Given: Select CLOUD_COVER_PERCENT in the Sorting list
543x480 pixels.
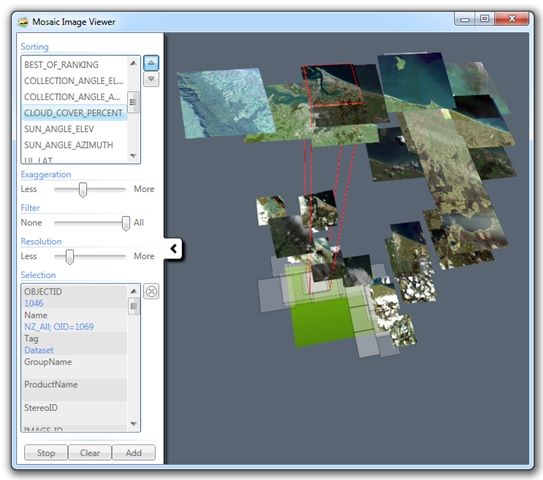Looking at the screenshot, I should pos(74,113).
